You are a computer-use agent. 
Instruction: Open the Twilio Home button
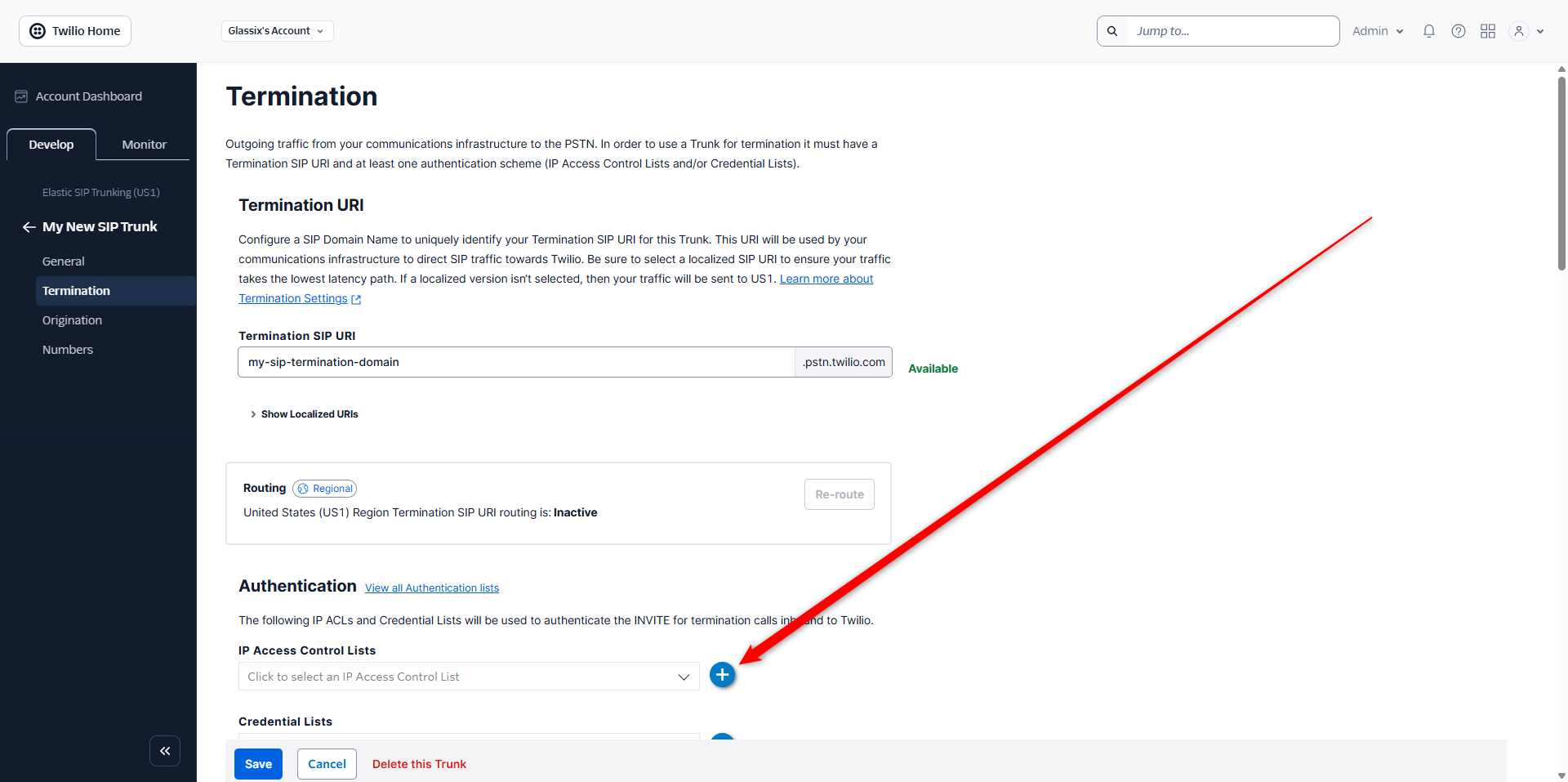pyautogui.click(x=75, y=31)
